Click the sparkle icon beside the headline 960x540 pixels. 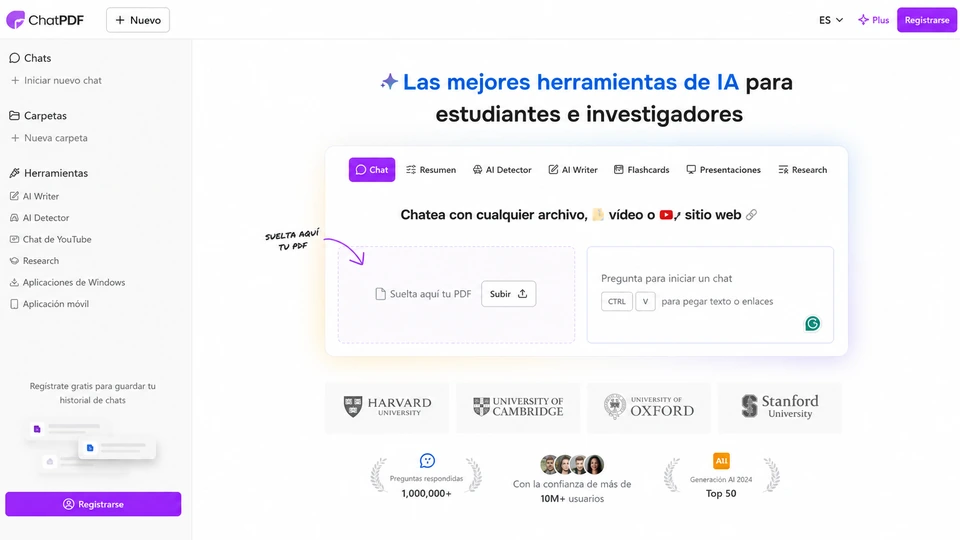point(389,81)
